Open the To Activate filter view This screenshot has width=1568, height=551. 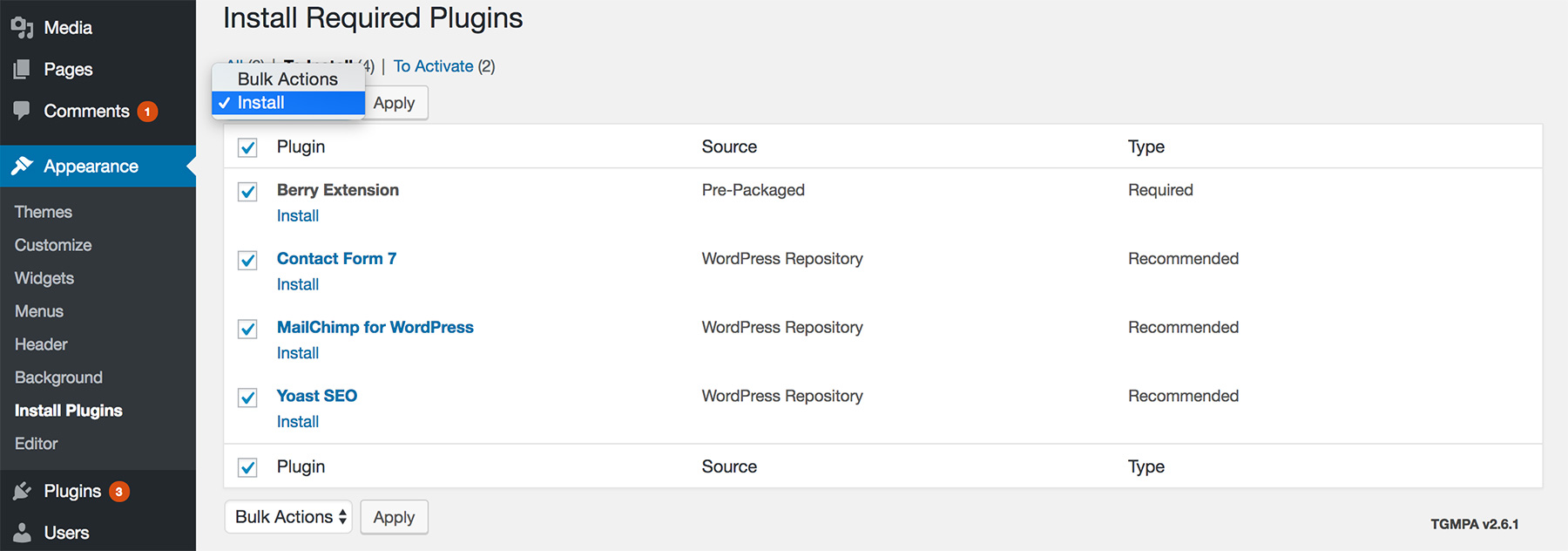point(434,65)
